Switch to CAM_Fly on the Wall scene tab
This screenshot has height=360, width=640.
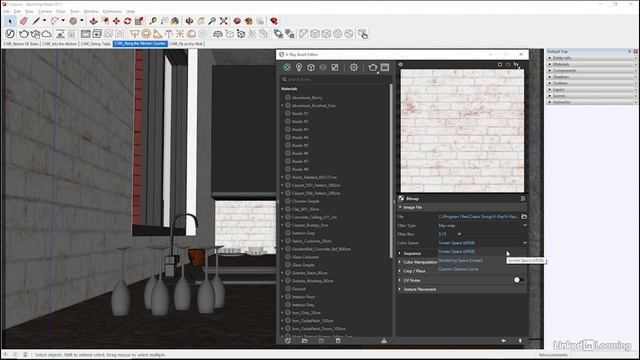tap(186, 44)
